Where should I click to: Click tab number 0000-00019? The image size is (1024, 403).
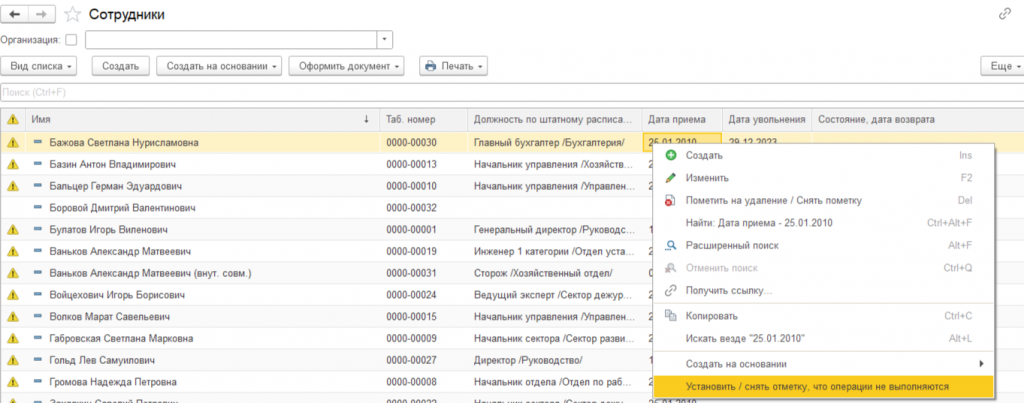pyautogui.click(x=411, y=251)
